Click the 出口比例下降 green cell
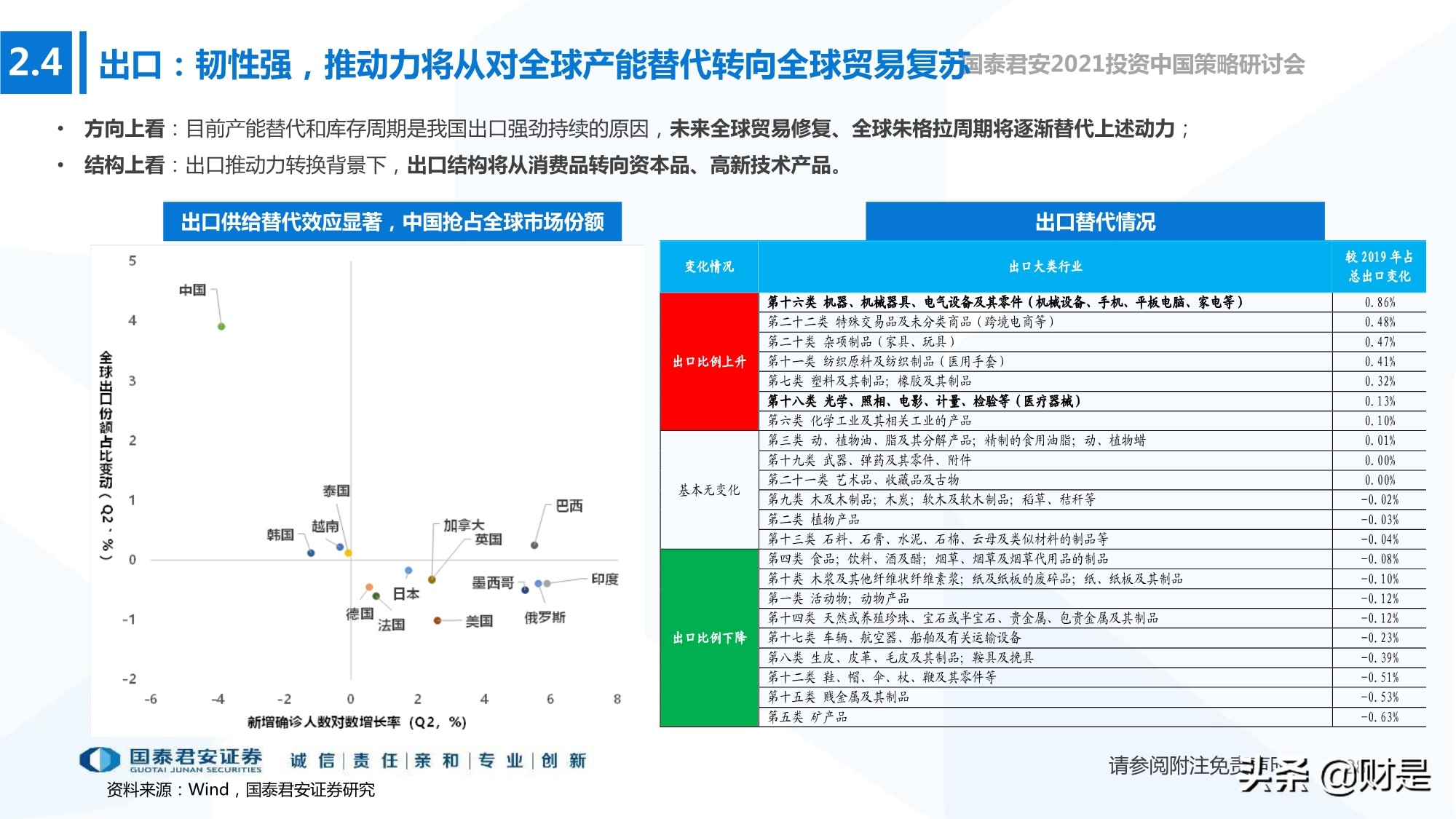 click(709, 638)
